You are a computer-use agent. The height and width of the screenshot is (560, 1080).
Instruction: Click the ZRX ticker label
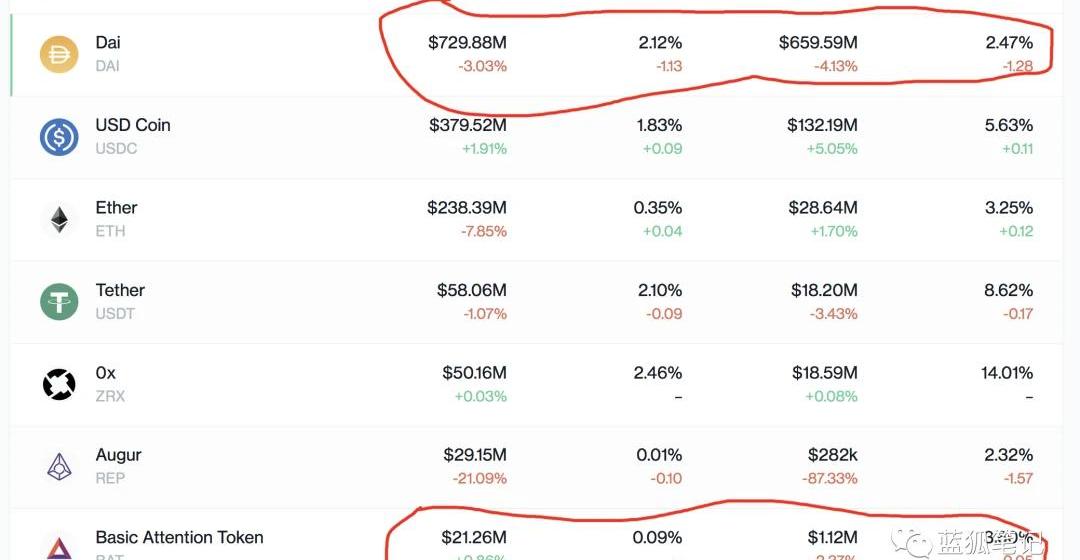pyautogui.click(x=110, y=396)
